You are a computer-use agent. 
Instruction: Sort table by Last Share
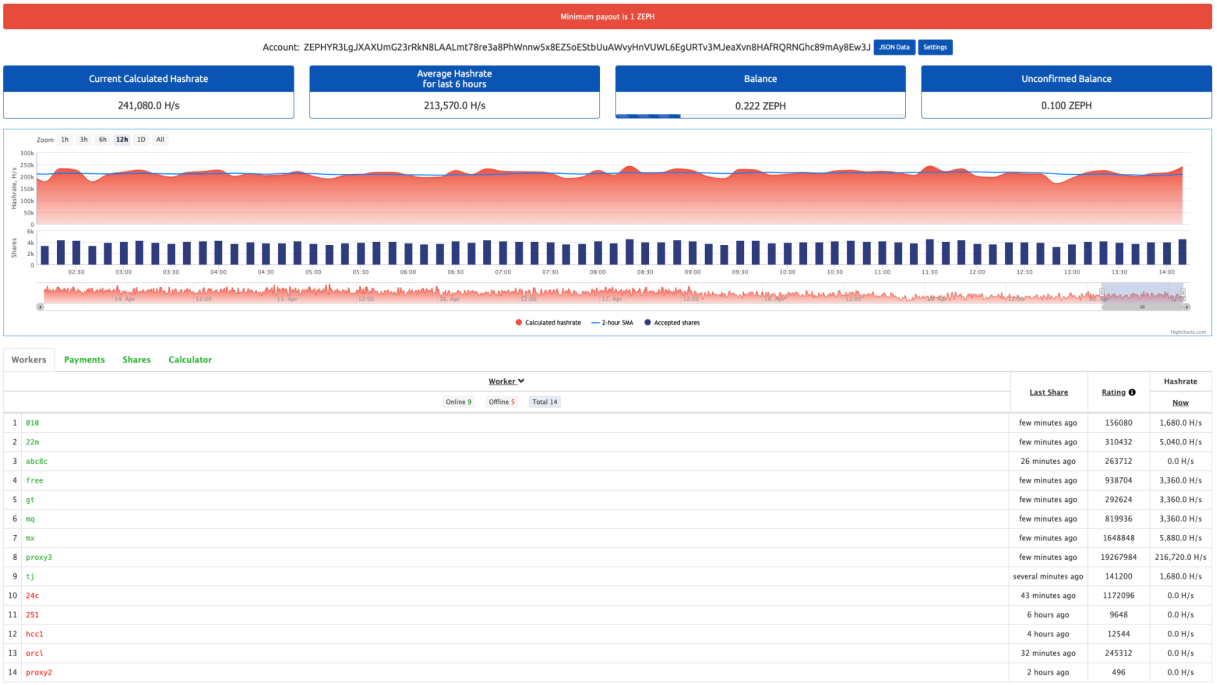1049,393
